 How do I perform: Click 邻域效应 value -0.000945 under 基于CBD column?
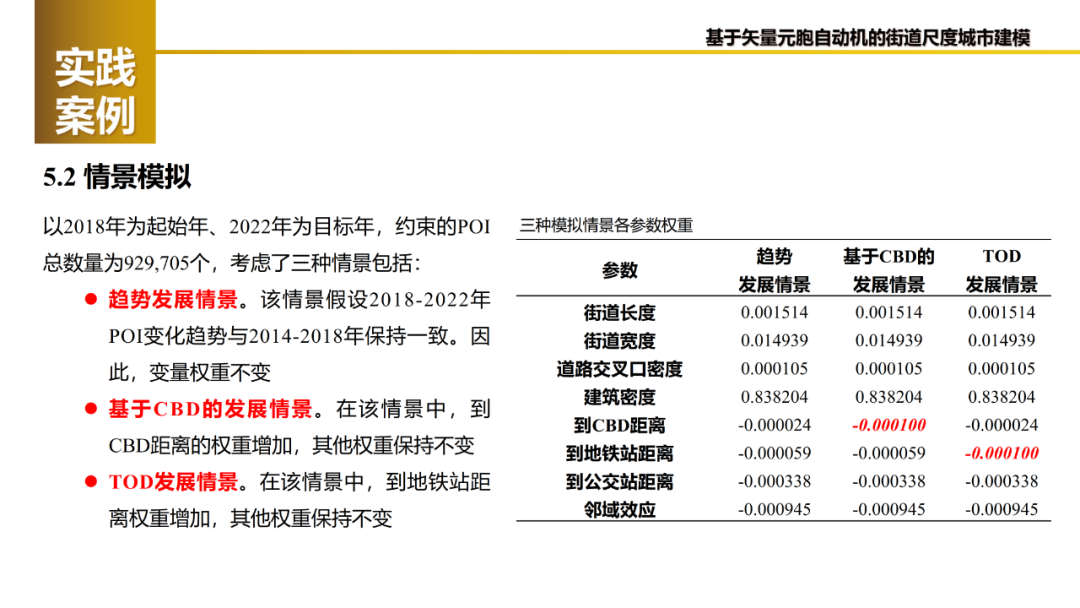click(x=889, y=510)
